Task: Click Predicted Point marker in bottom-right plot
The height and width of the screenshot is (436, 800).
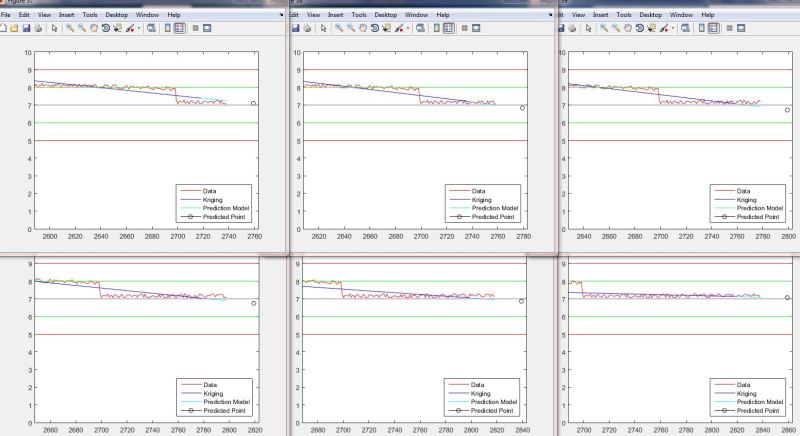Action: coord(787,298)
